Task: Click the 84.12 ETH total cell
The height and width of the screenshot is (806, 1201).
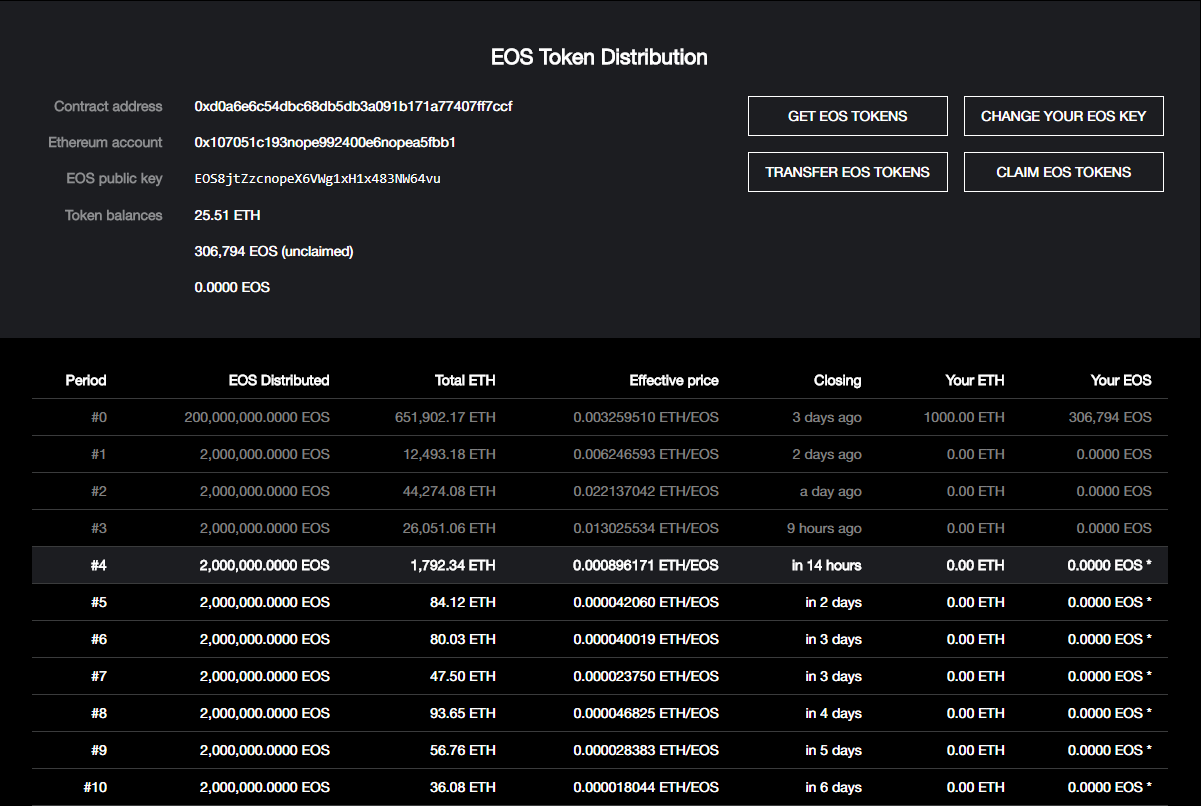Action: 463,602
